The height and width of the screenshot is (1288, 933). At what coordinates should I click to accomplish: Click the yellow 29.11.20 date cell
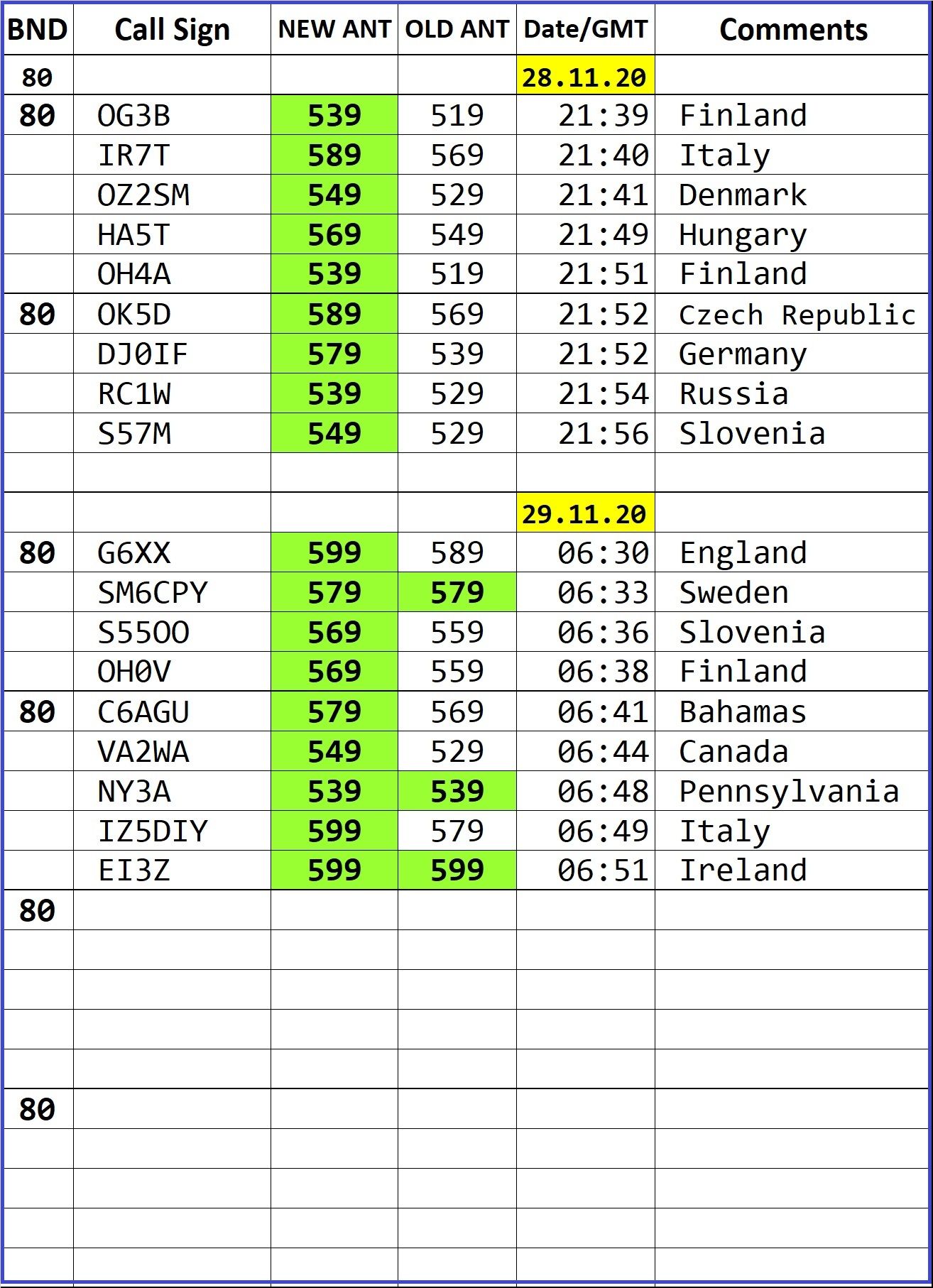click(584, 513)
